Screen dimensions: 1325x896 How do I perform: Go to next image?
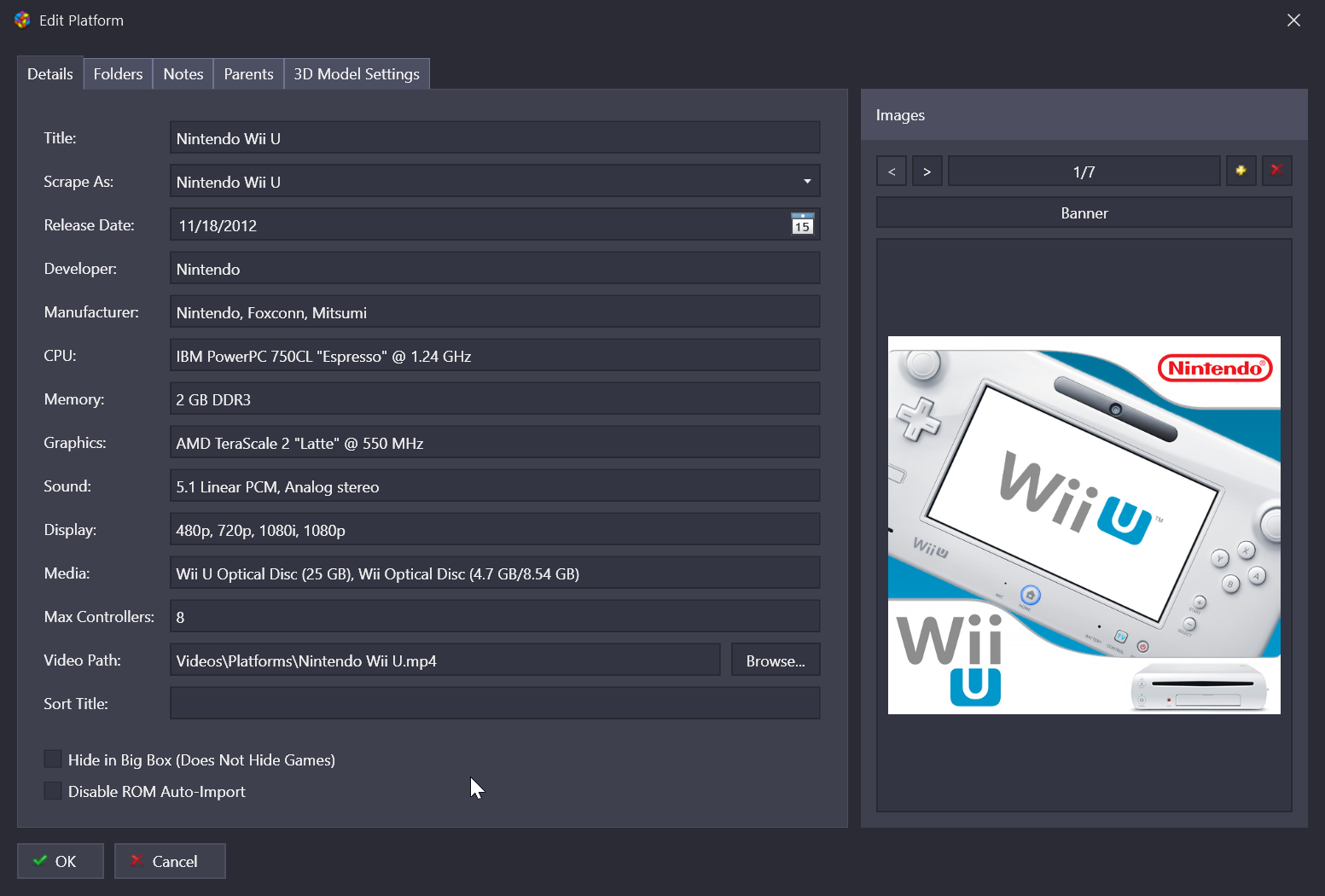click(x=927, y=171)
